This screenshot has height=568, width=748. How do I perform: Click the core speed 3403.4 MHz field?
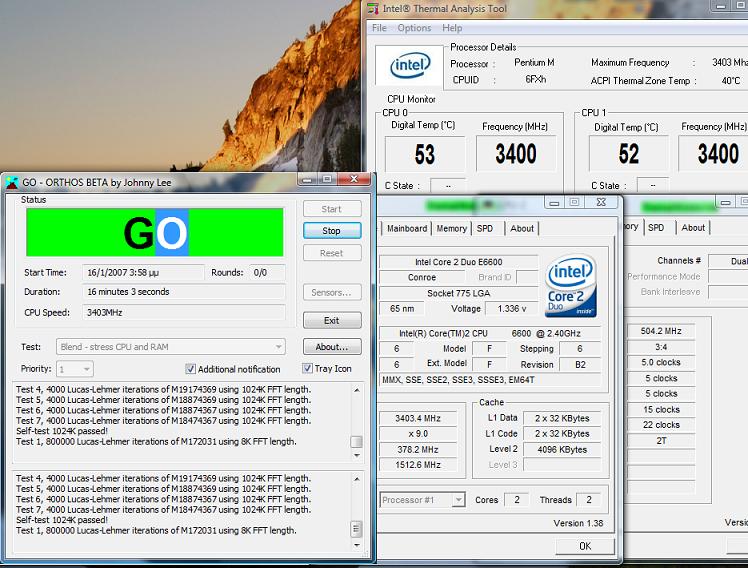[x=418, y=418]
